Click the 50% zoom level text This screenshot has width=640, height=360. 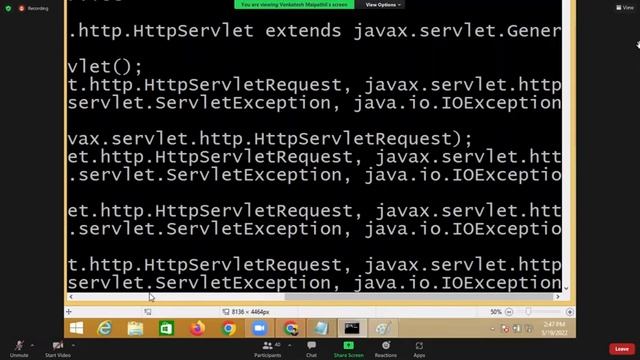496,312
